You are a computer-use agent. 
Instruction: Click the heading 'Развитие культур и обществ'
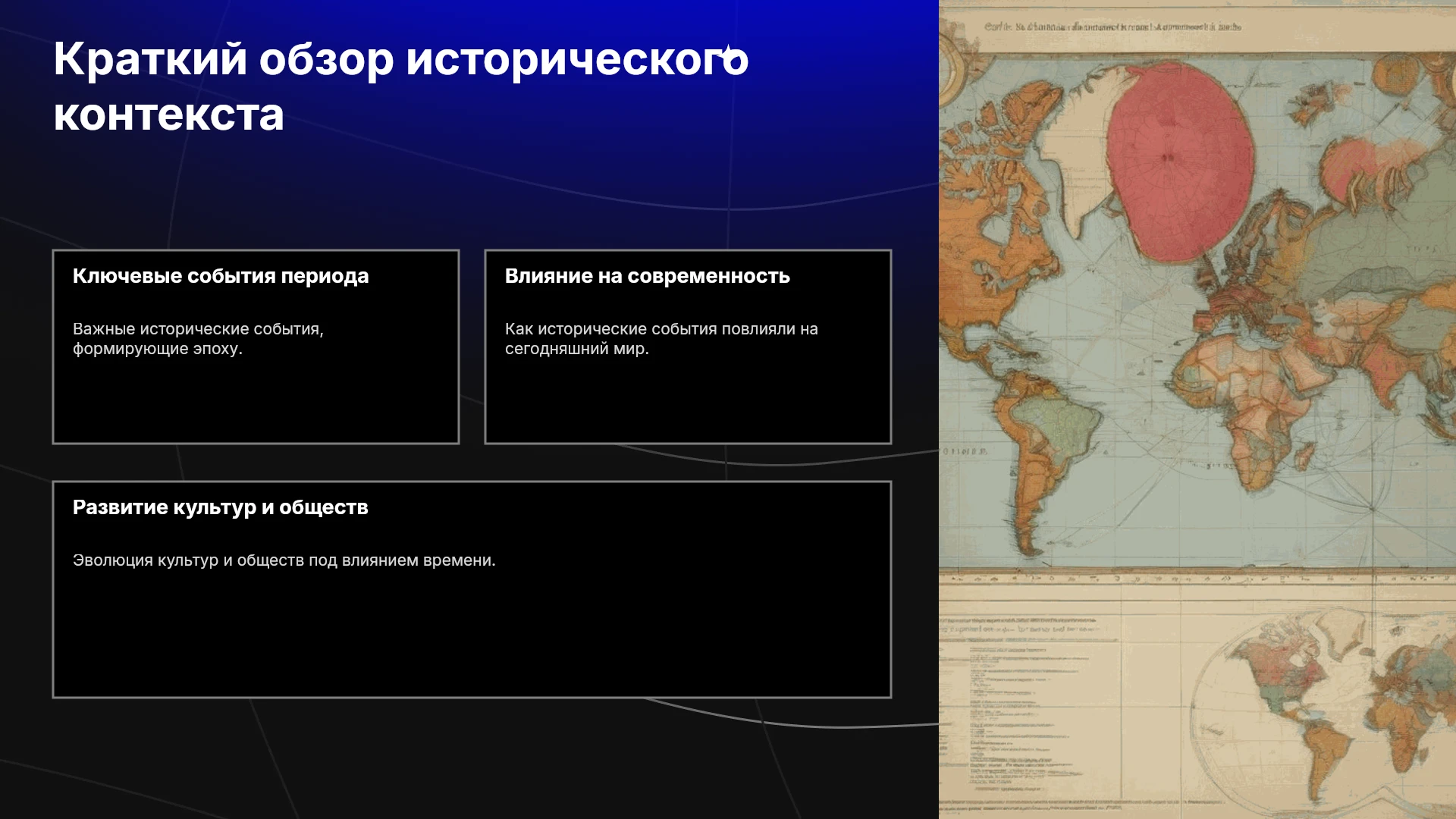[x=221, y=507]
